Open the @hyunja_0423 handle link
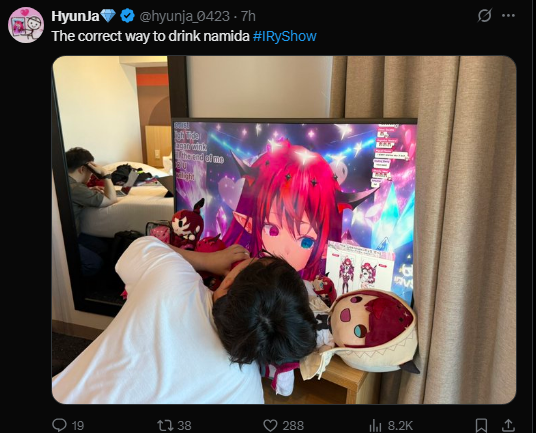The height and width of the screenshot is (433, 536). [x=185, y=16]
